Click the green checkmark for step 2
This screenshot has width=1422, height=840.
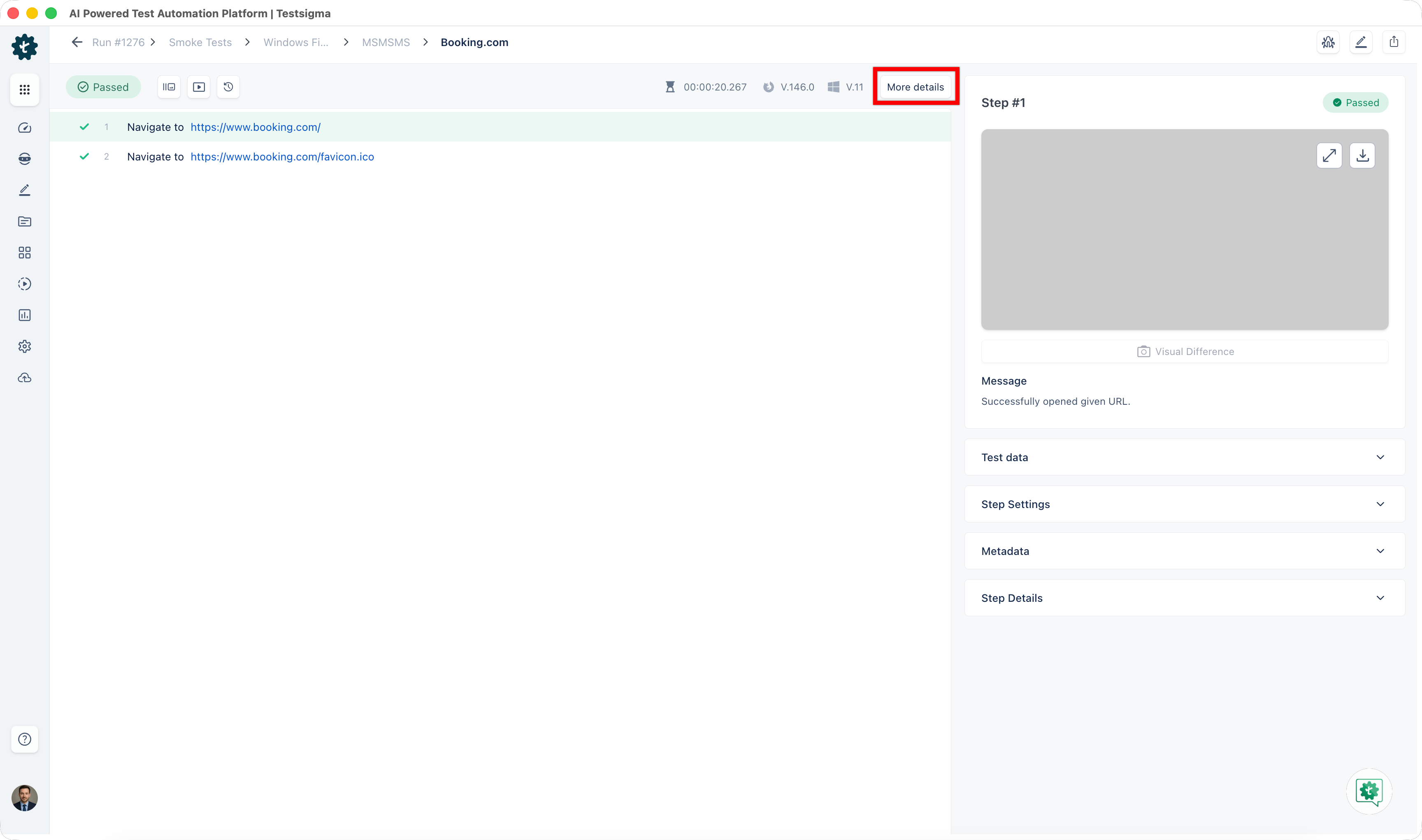click(84, 156)
